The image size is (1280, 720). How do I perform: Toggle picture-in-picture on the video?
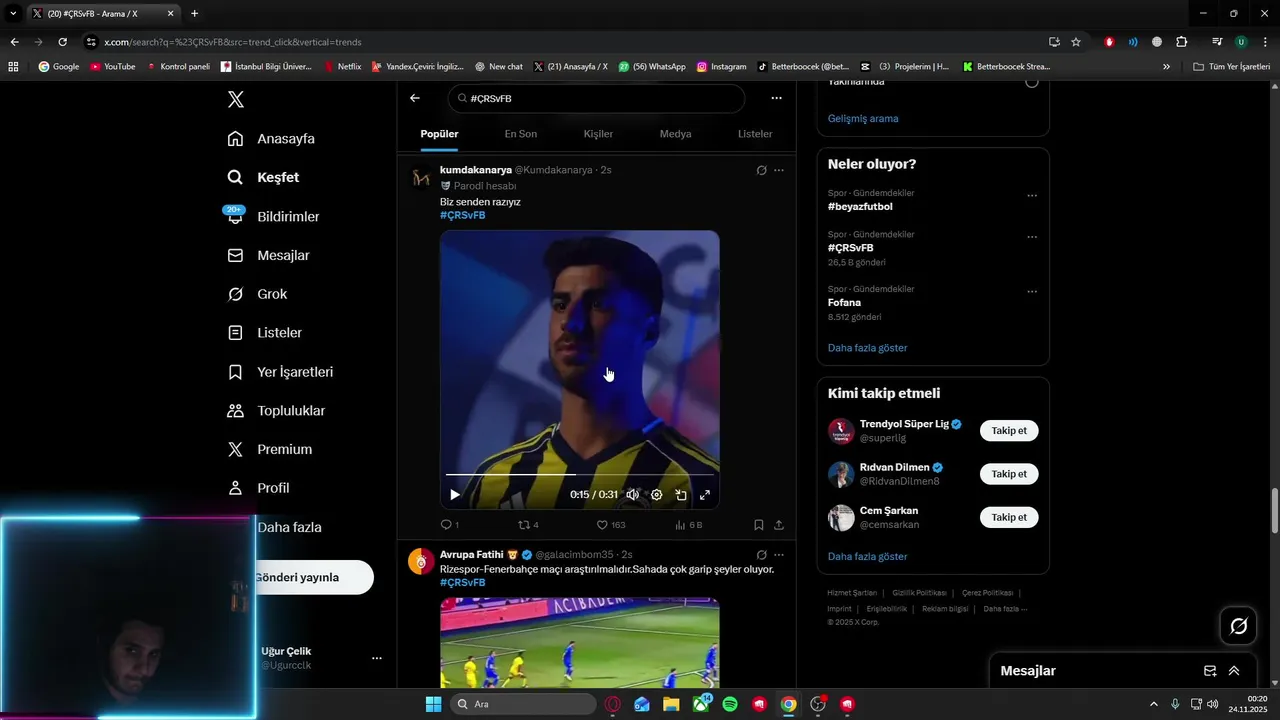pyautogui.click(x=681, y=494)
